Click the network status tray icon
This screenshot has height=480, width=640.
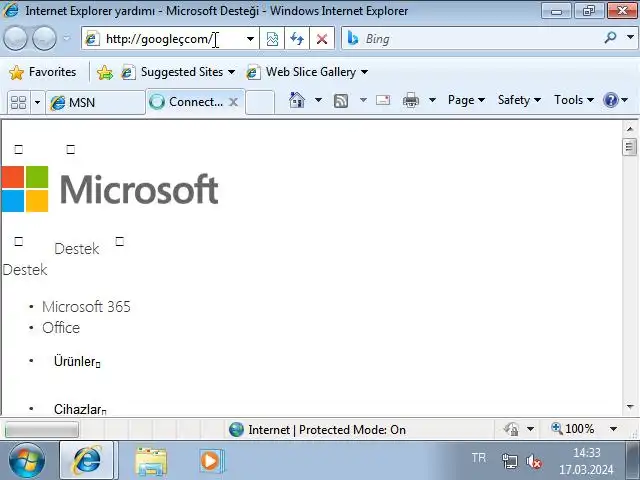tap(509, 462)
